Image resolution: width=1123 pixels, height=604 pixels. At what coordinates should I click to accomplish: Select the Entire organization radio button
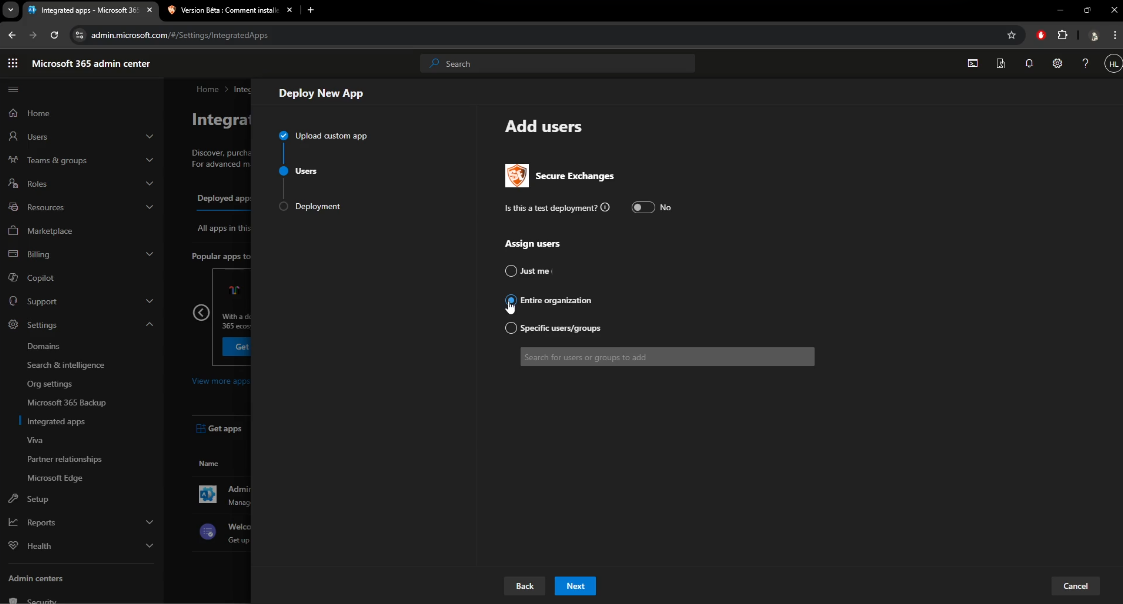click(511, 300)
